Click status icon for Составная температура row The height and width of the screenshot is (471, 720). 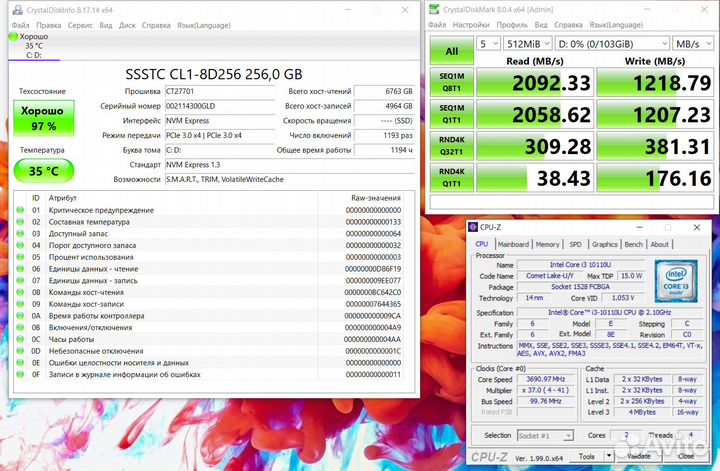20,222
